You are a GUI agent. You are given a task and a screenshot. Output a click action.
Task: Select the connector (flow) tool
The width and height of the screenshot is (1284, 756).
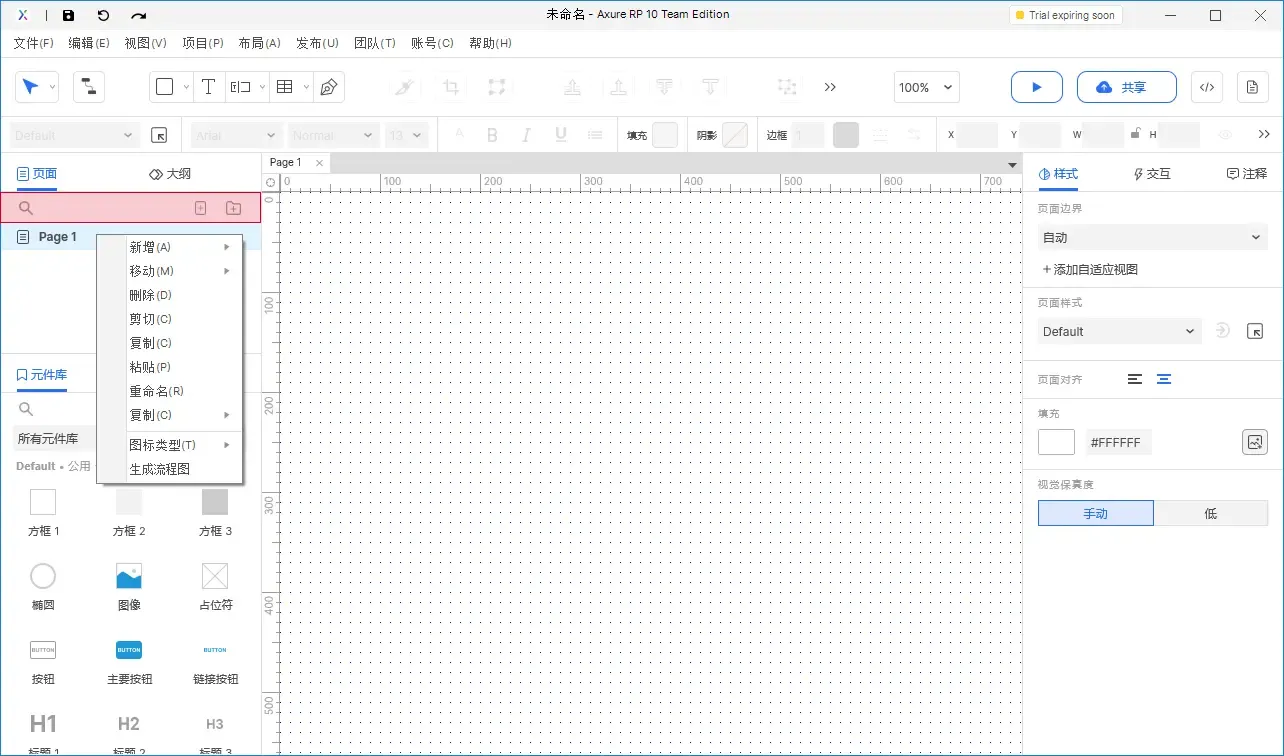pyautogui.click(x=88, y=87)
